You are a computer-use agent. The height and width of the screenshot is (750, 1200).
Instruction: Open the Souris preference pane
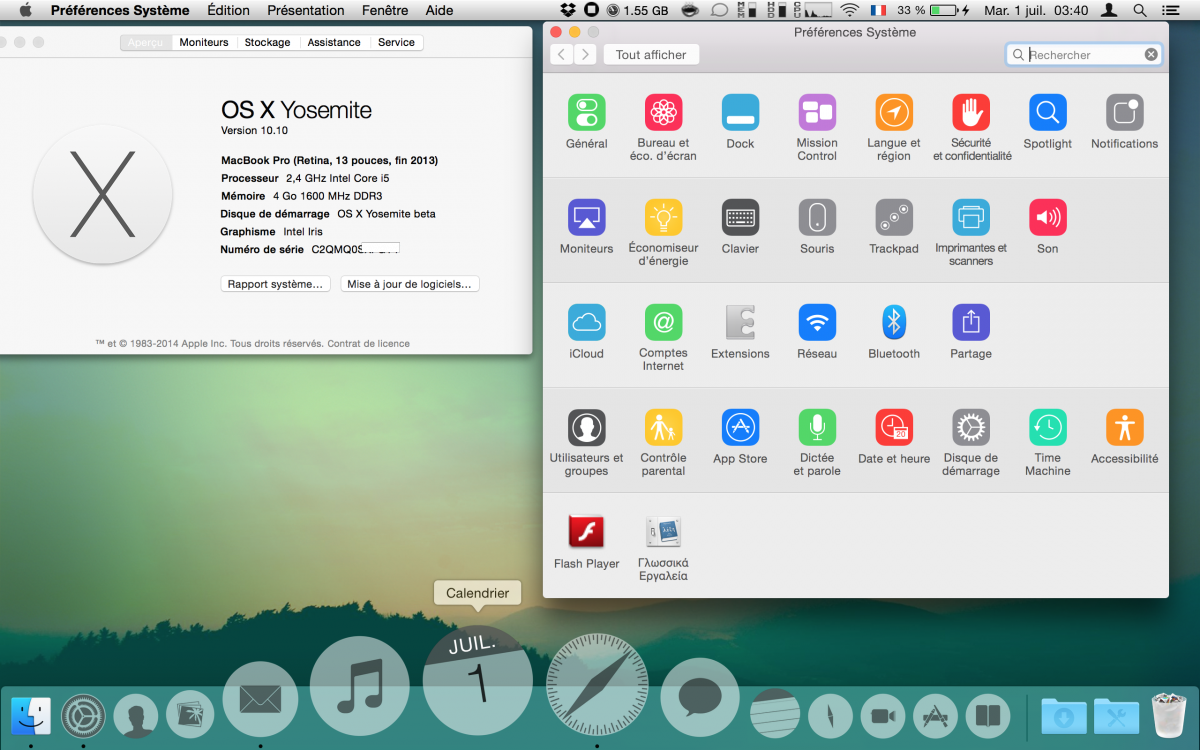pos(817,217)
